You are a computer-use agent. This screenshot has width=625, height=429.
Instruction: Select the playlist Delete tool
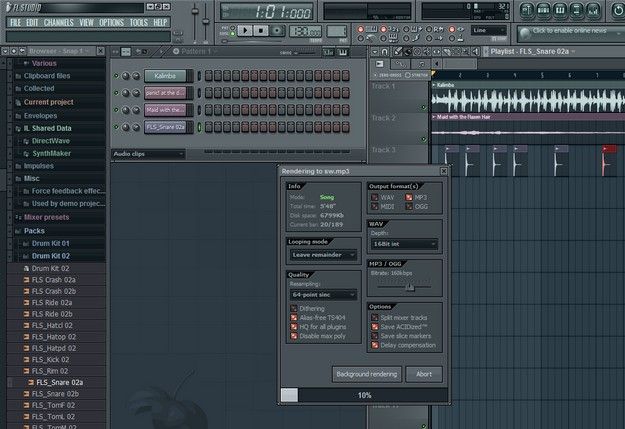pos(417,51)
